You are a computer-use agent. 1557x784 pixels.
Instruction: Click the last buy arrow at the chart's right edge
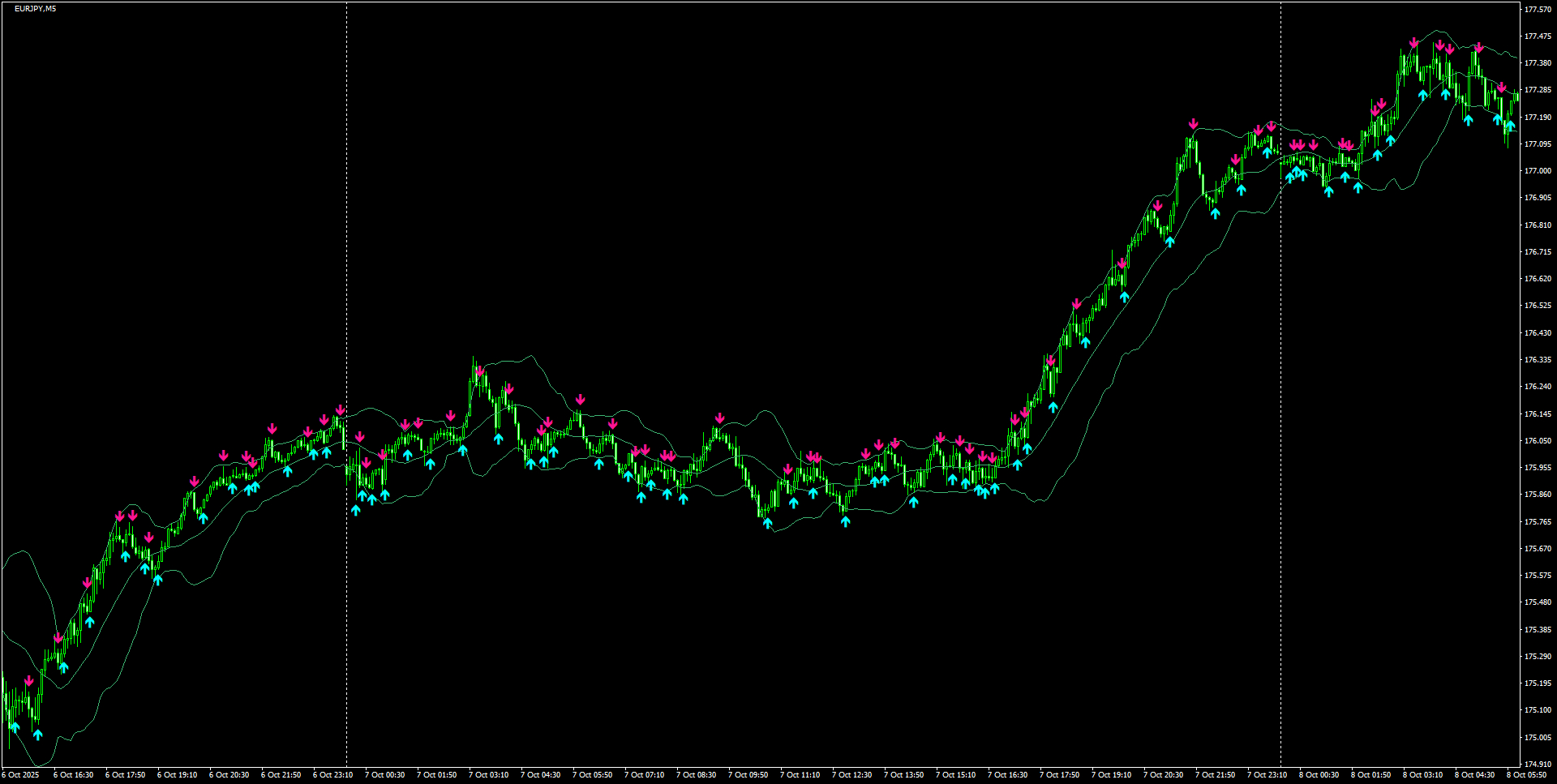point(1510,125)
